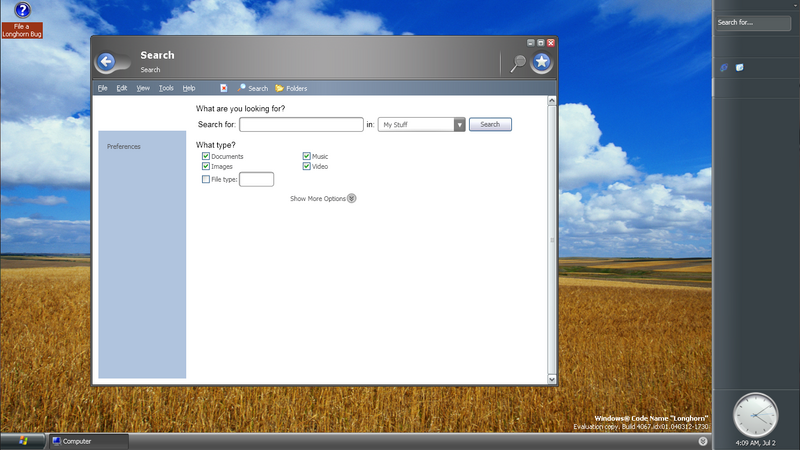
Task: Enable the File type checkbox
Action: pos(206,180)
